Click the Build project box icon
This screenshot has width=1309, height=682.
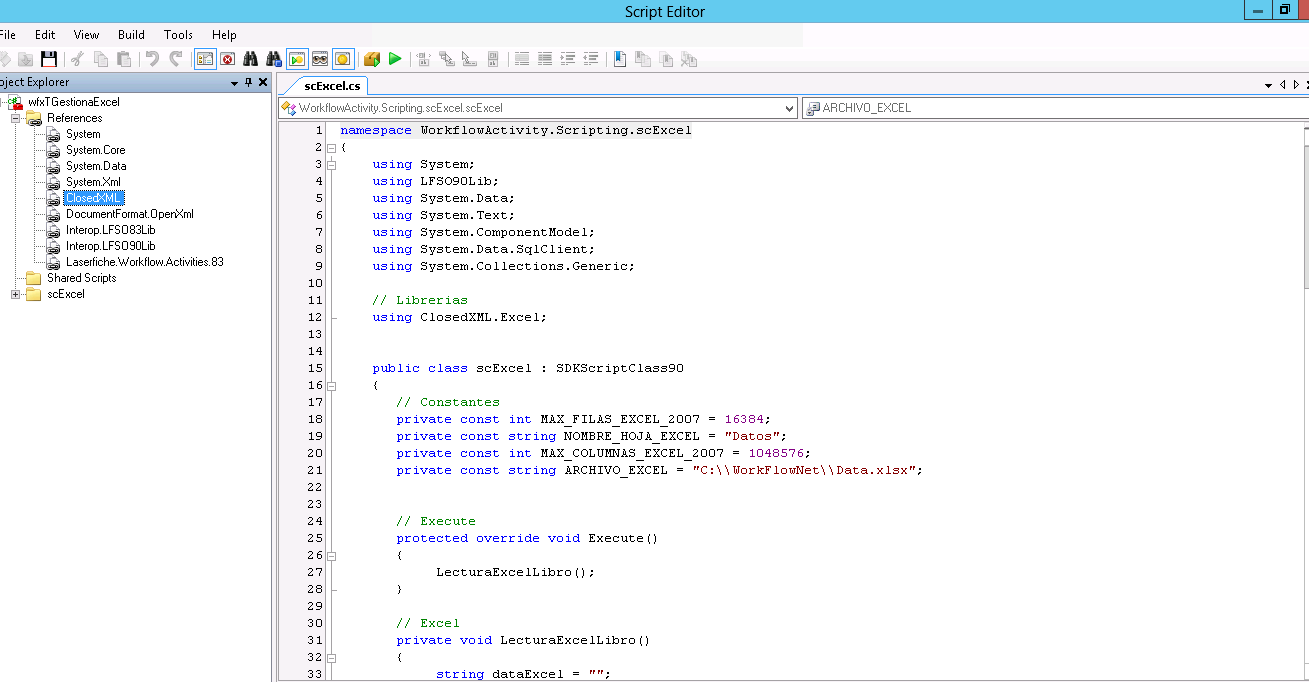pos(372,60)
